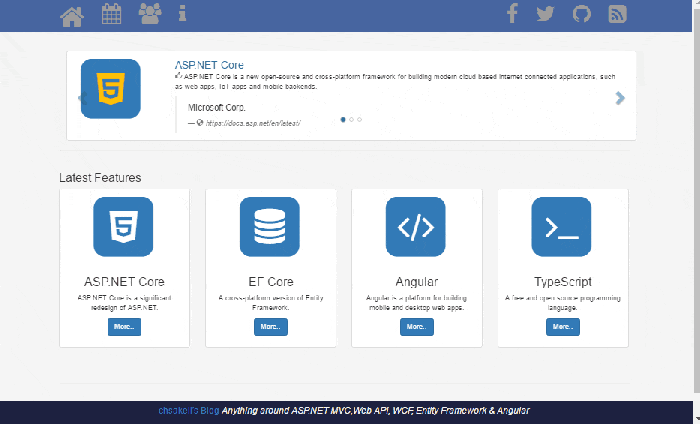Screen dimensions: 700x424
Task: Click the TypeScript card heading
Action: tap(562, 282)
